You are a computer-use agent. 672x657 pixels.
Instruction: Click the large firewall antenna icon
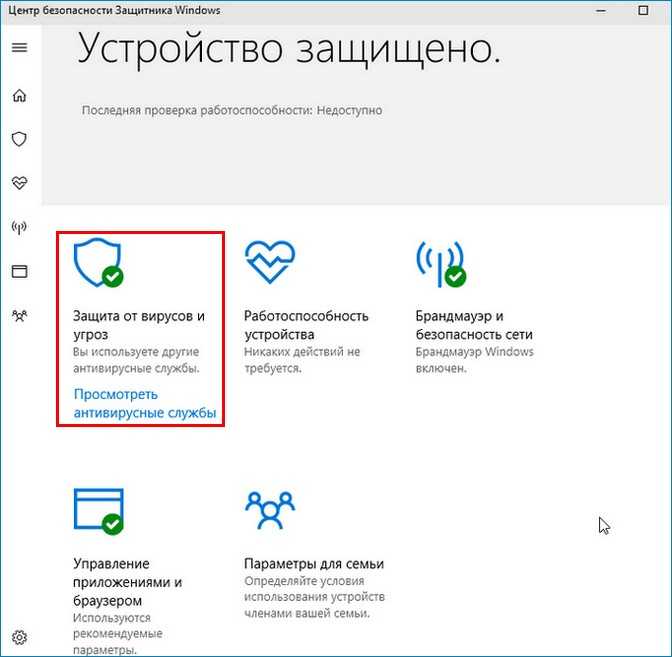441,263
